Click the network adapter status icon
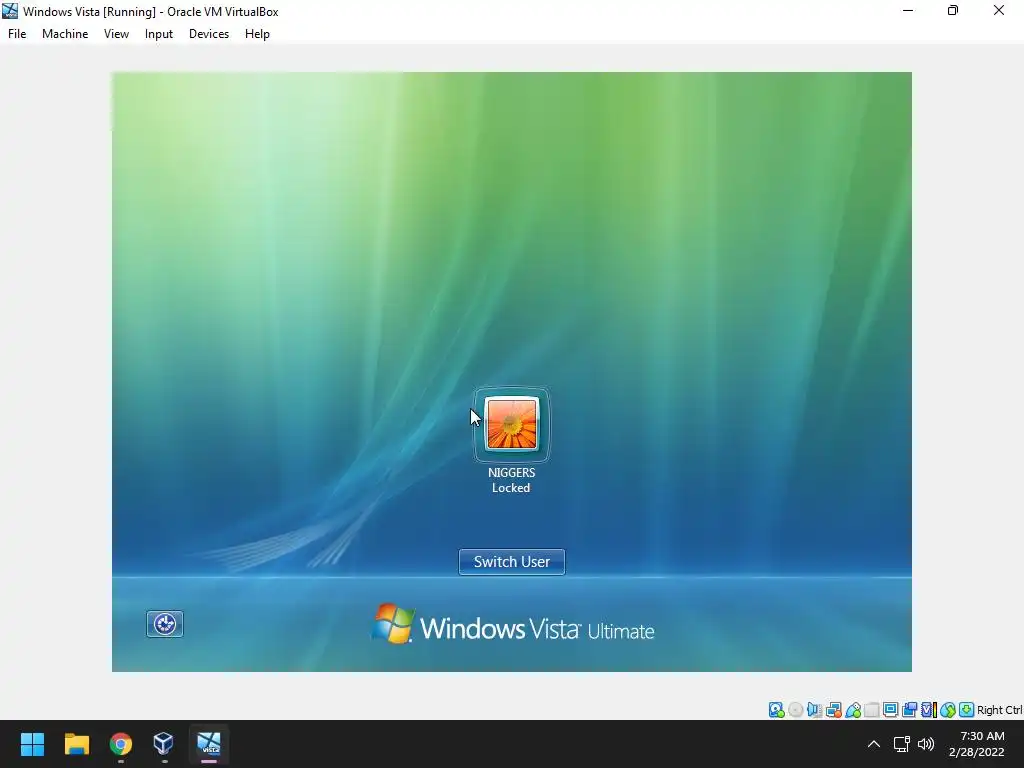1024x768 pixels. click(833, 710)
